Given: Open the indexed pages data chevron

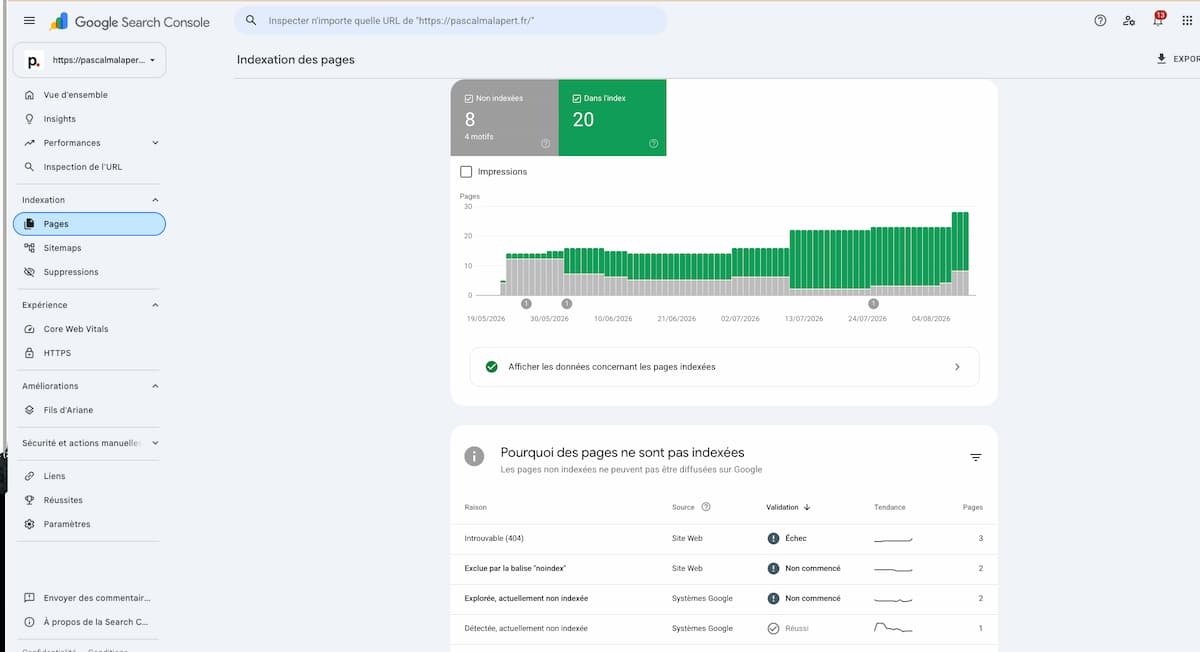Looking at the screenshot, I should point(957,367).
